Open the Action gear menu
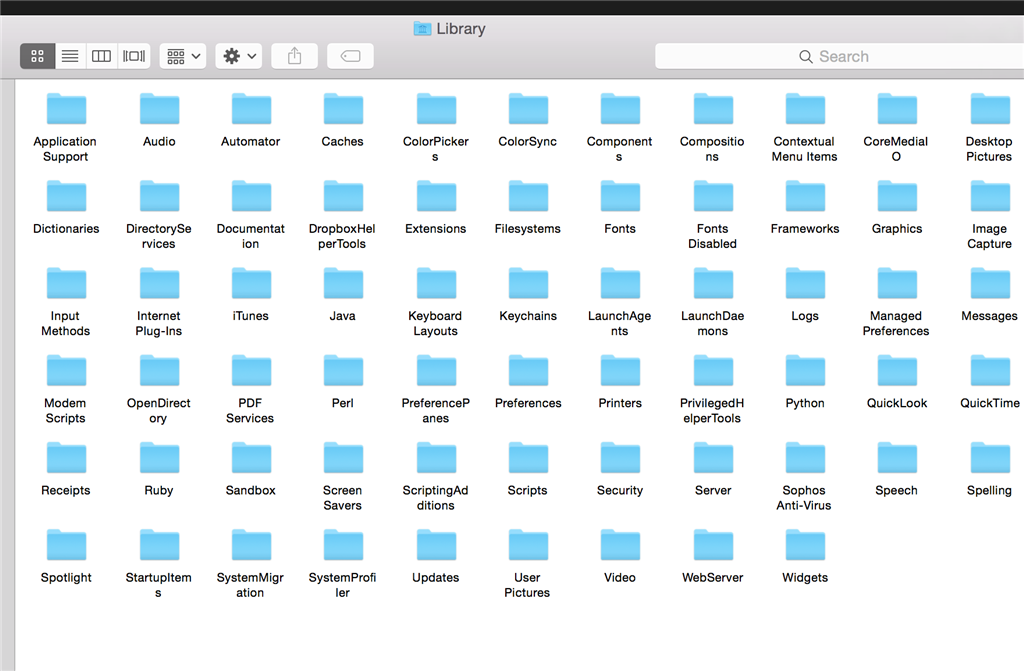 point(239,56)
